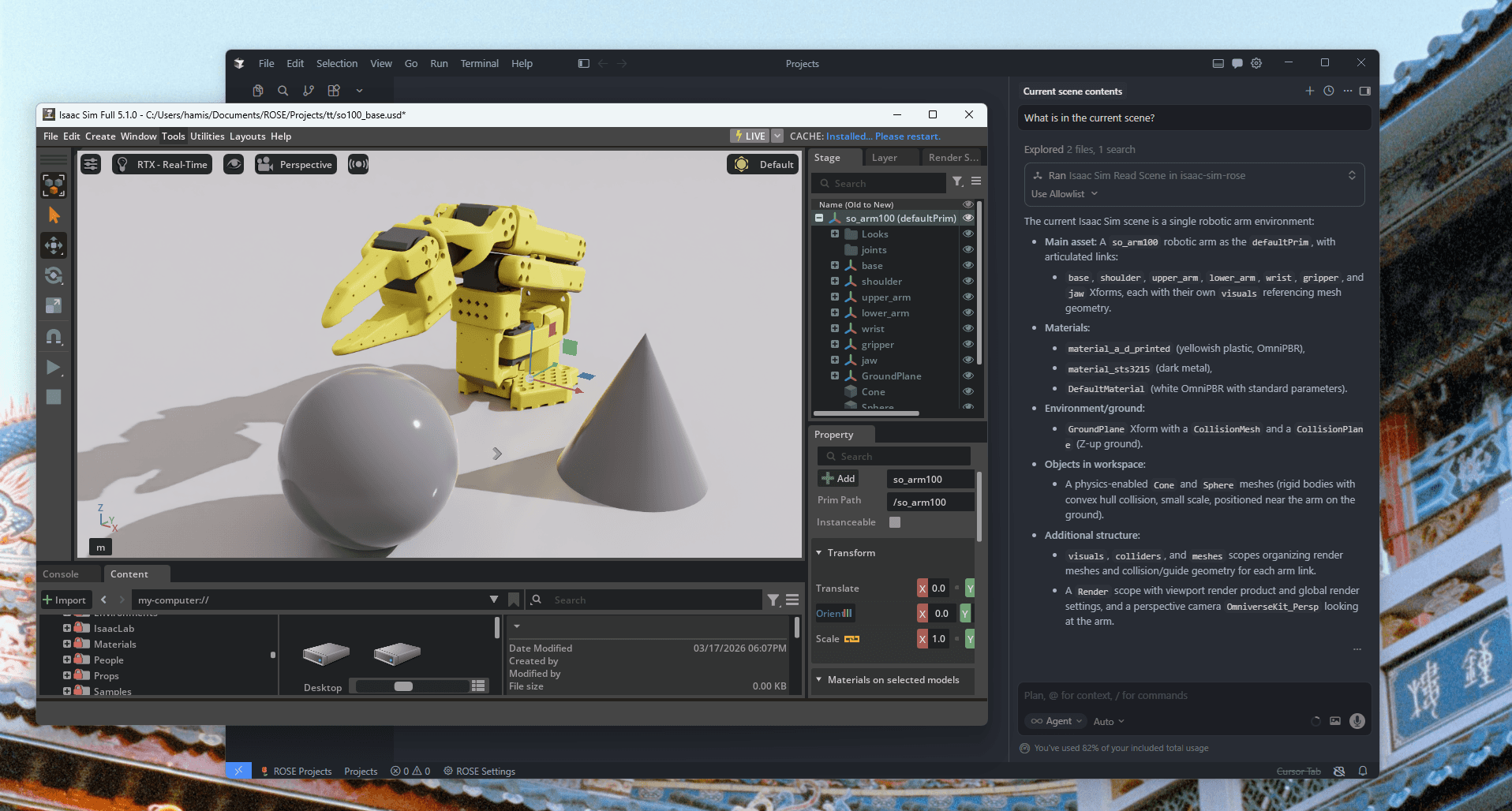1512x811 pixels.
Task: Switch to the Console tab
Action: click(x=61, y=574)
